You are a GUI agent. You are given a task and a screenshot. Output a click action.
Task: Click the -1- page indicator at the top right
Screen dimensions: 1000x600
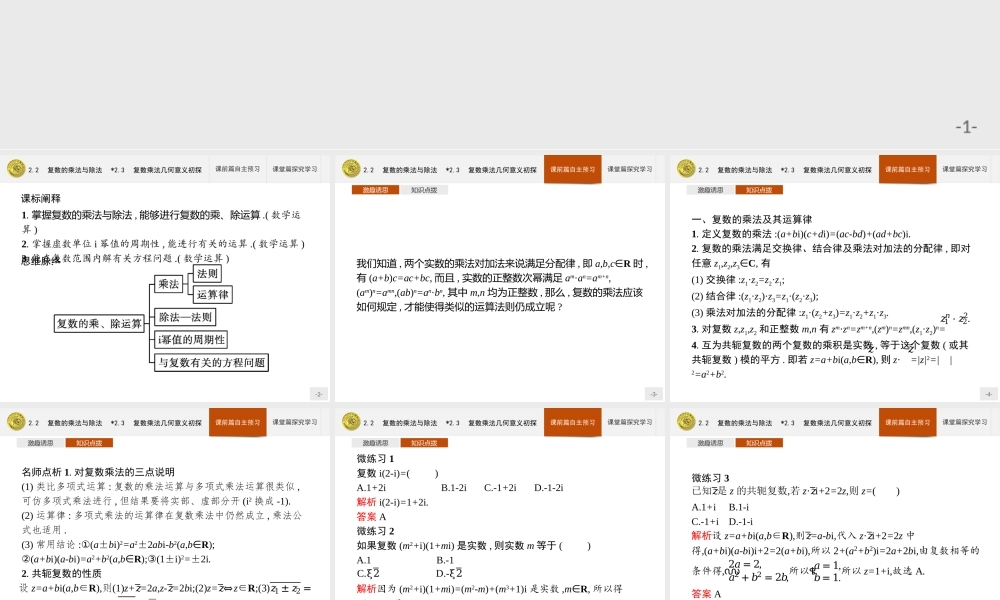tap(964, 125)
